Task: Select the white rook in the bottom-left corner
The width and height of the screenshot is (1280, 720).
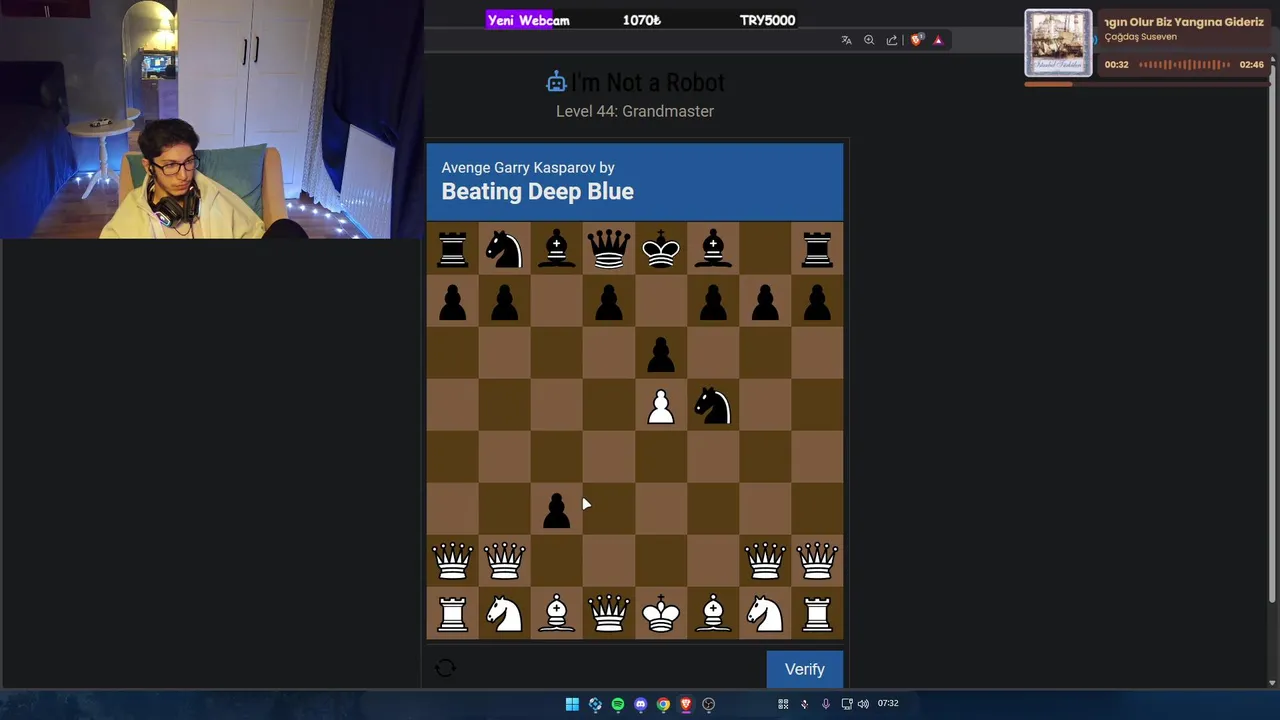Action: pyautogui.click(x=453, y=613)
